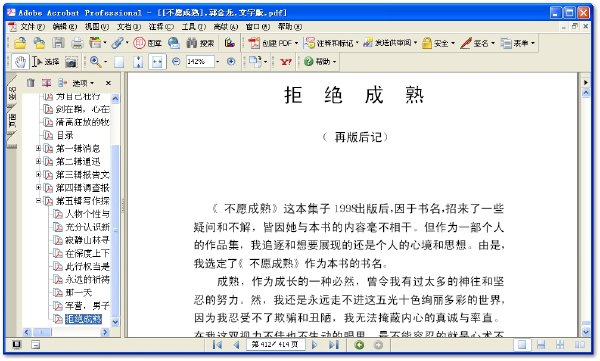
Task: Select Single Page layout icon
Action: tap(522, 345)
